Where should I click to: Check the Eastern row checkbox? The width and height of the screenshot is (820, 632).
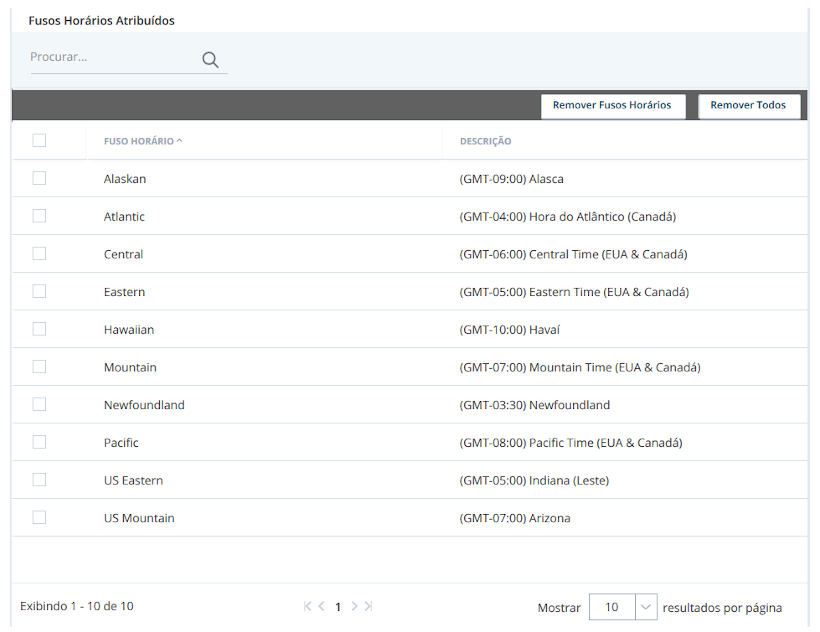point(39,291)
